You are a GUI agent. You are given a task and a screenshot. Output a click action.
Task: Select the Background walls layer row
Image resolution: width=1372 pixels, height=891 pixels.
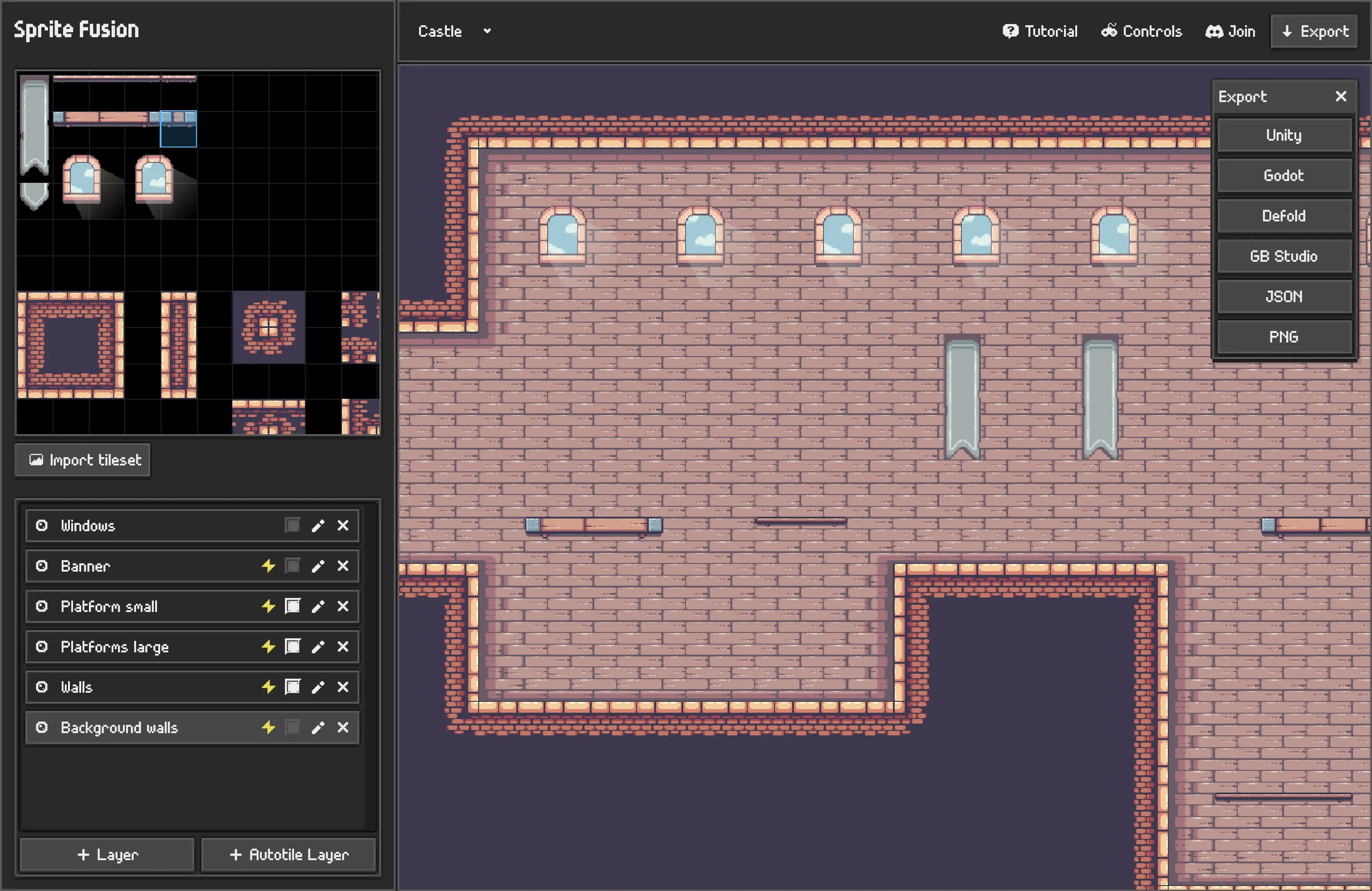(192, 727)
